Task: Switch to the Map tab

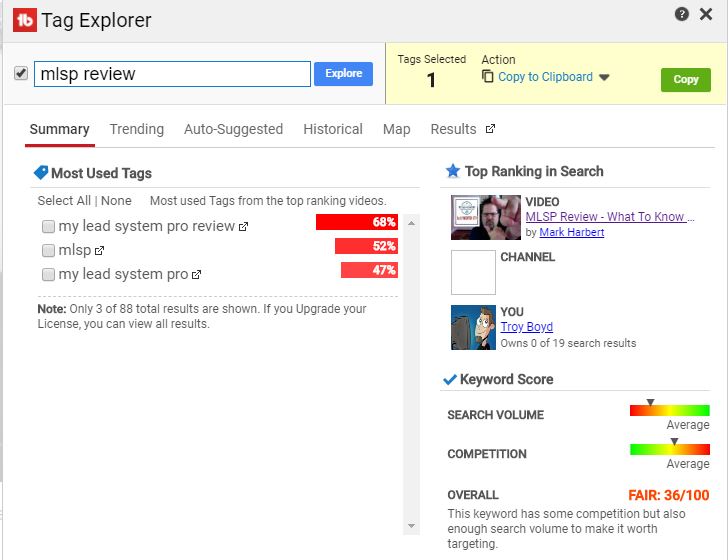Action: point(396,129)
